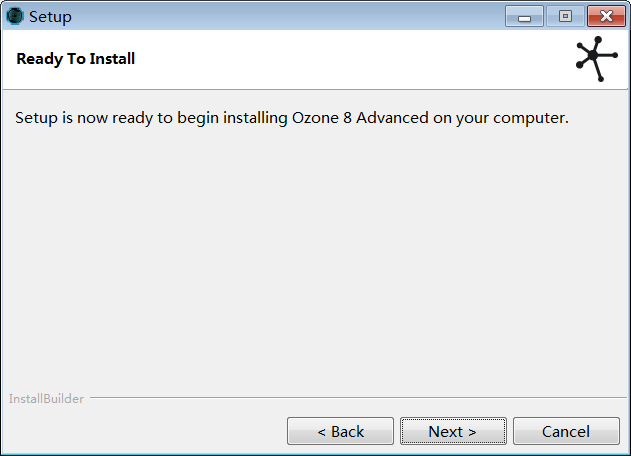Image resolution: width=631 pixels, height=456 pixels.
Task: Click the "Setup" title bar text
Action: pyautogui.click(x=50, y=17)
